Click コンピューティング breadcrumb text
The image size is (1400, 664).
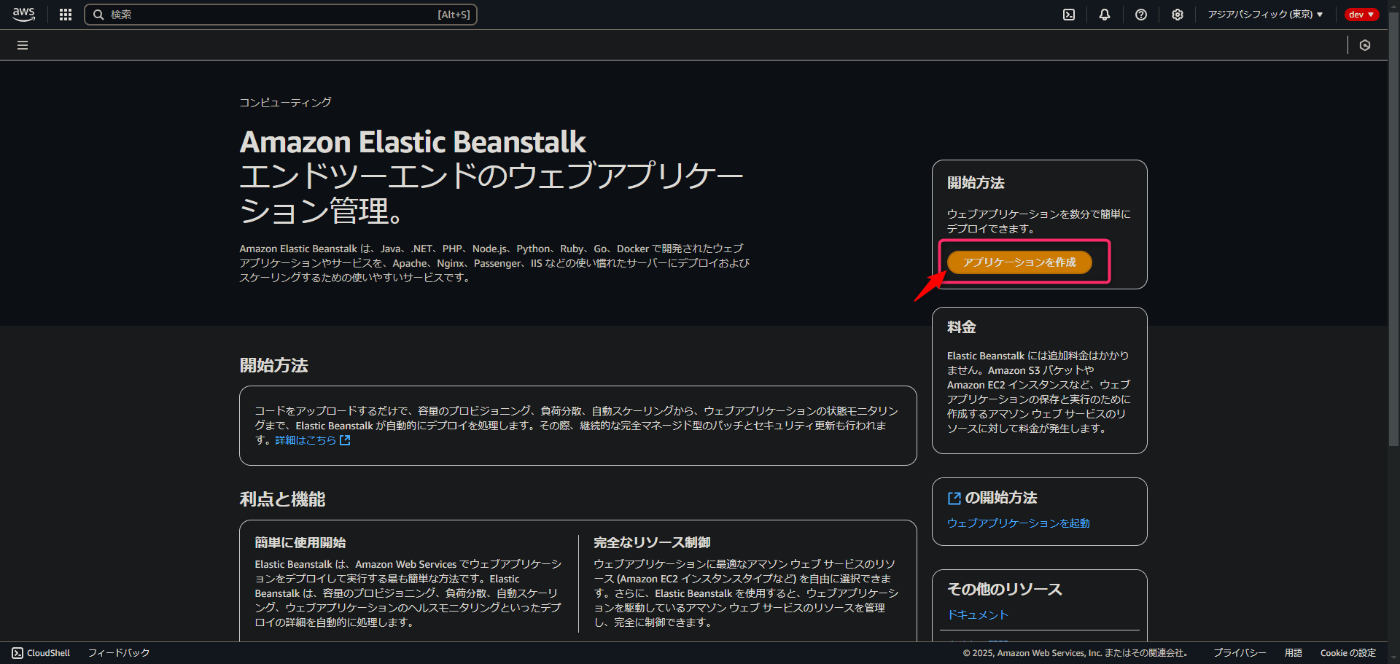(x=285, y=102)
